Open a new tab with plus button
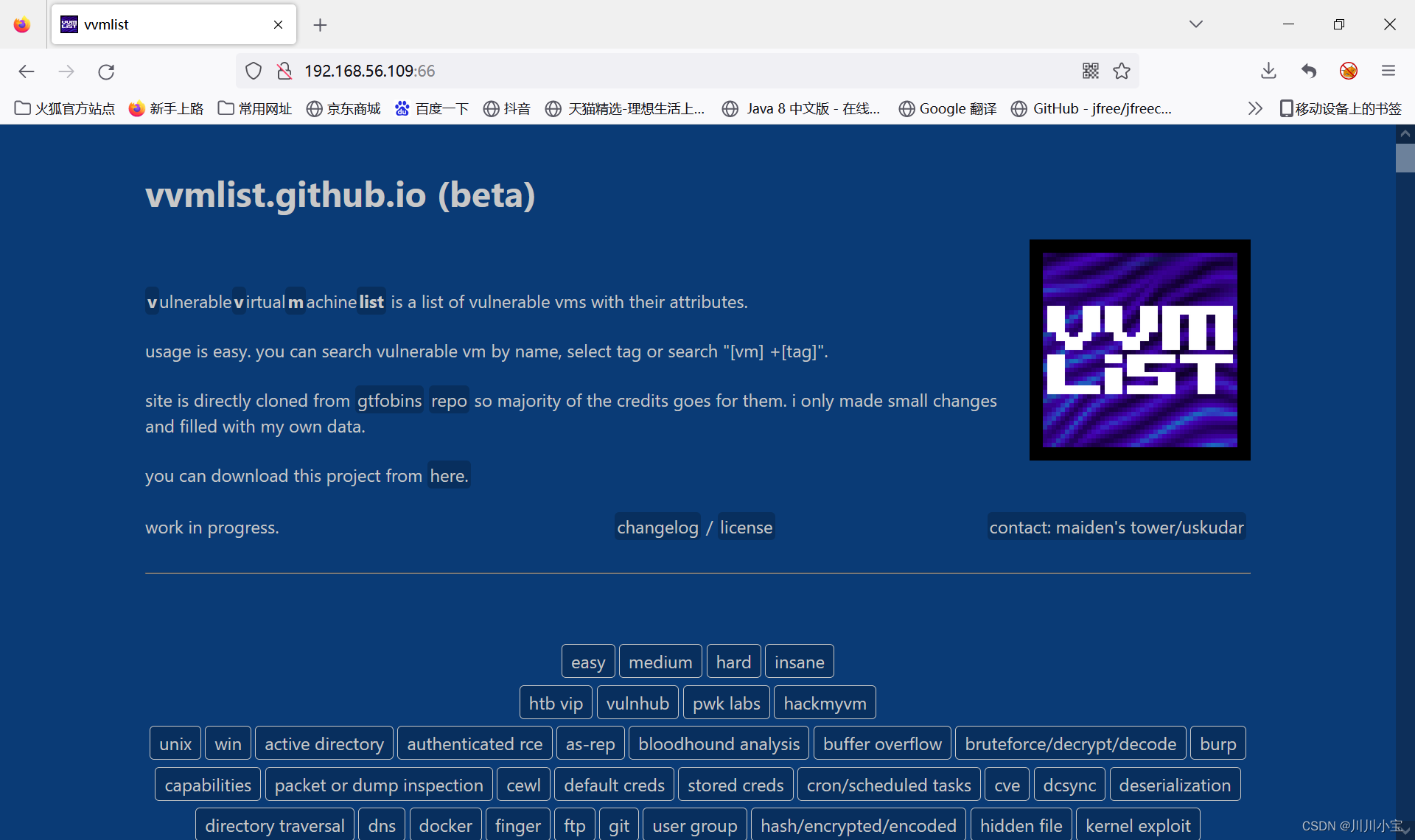 click(320, 25)
